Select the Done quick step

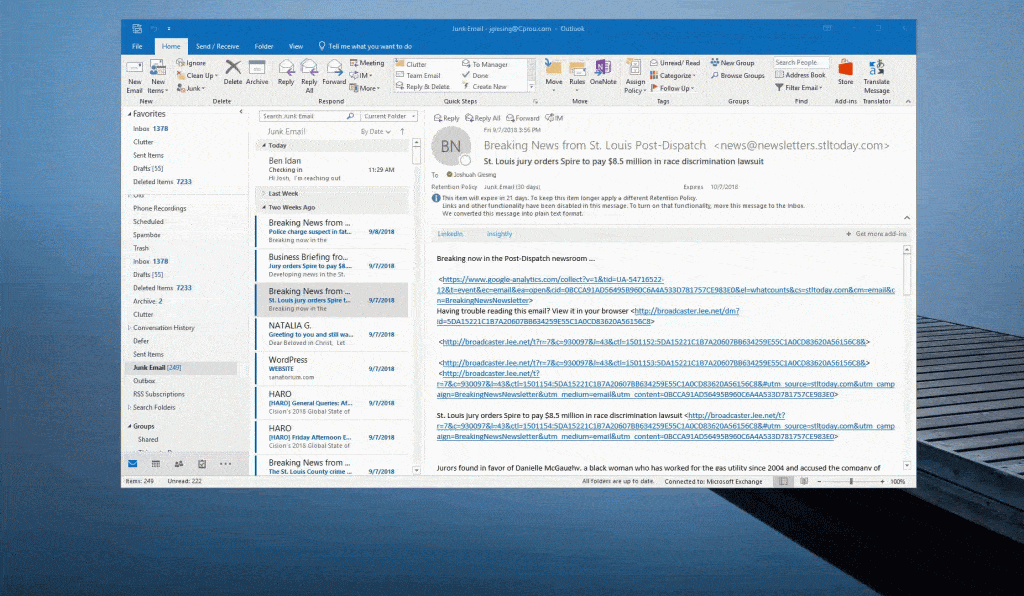click(475, 76)
